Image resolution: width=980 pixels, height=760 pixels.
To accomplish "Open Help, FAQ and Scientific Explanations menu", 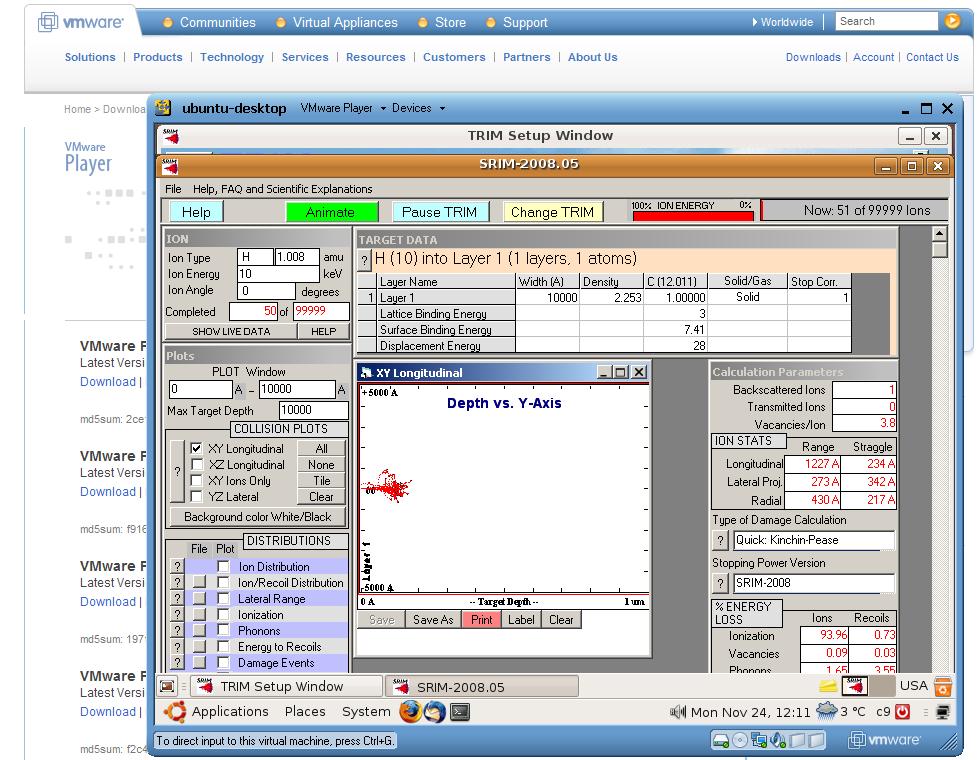I will pyautogui.click(x=282, y=189).
